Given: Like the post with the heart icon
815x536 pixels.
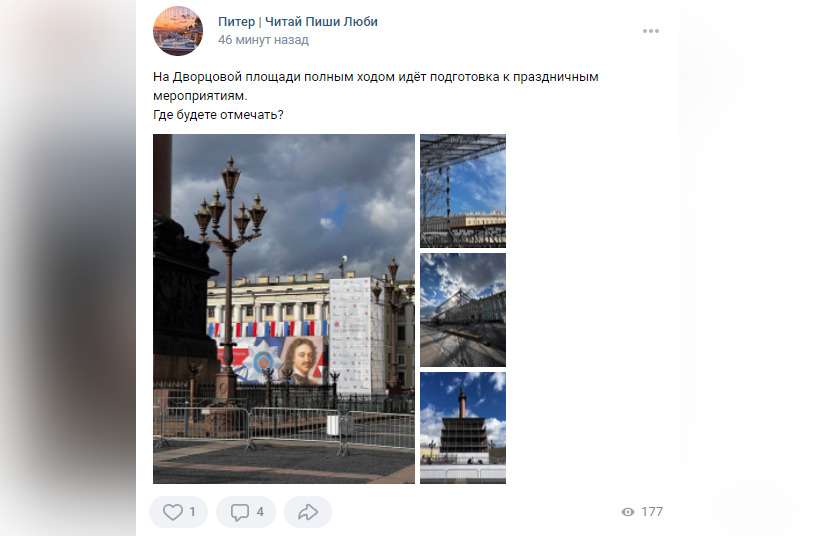Looking at the screenshot, I should pos(173,512).
